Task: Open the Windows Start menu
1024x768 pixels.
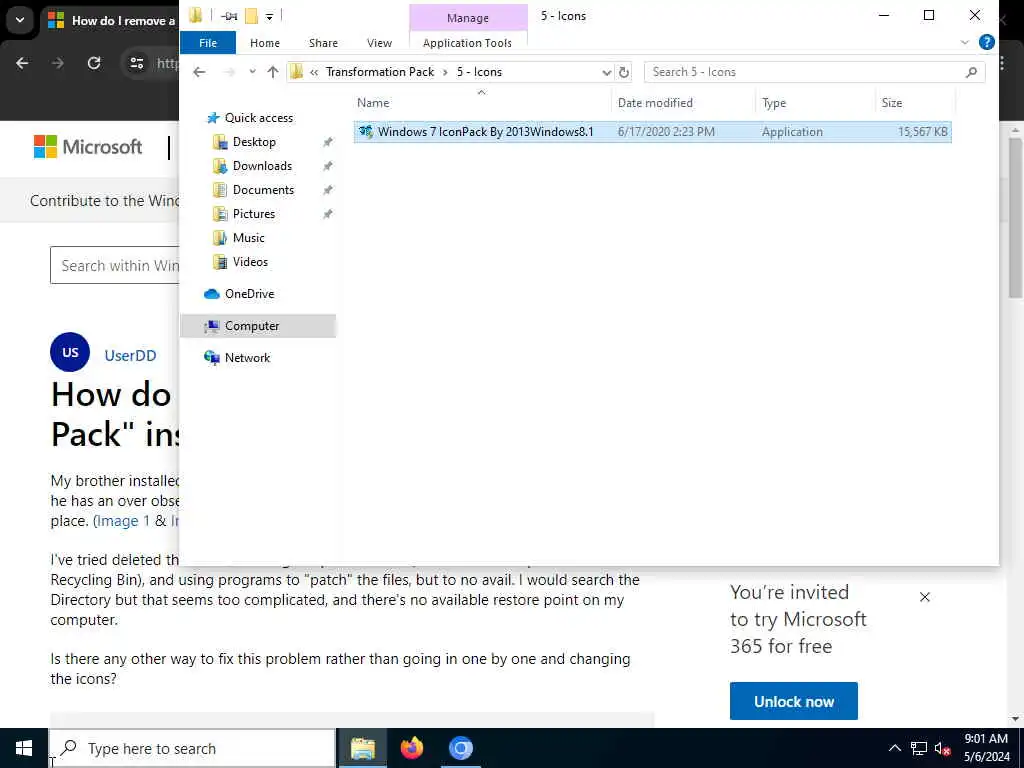Action: coord(24,748)
